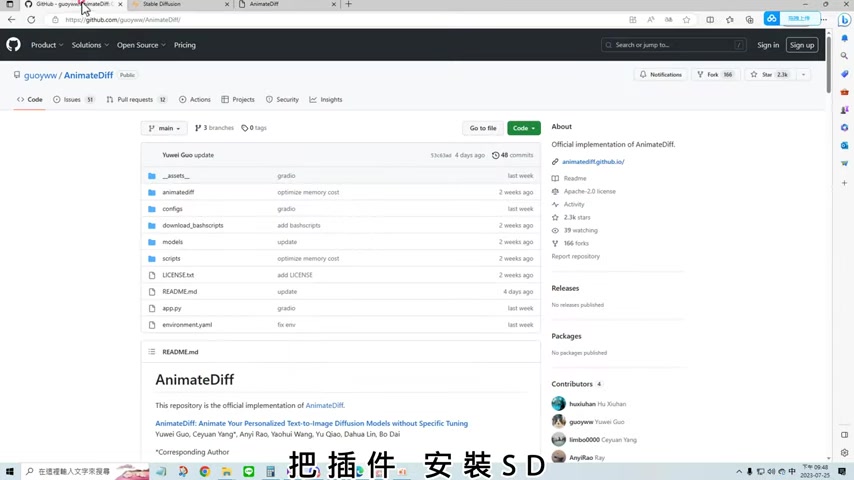Open the Activity link
Image resolution: width=854 pixels, height=480 pixels.
click(574, 204)
